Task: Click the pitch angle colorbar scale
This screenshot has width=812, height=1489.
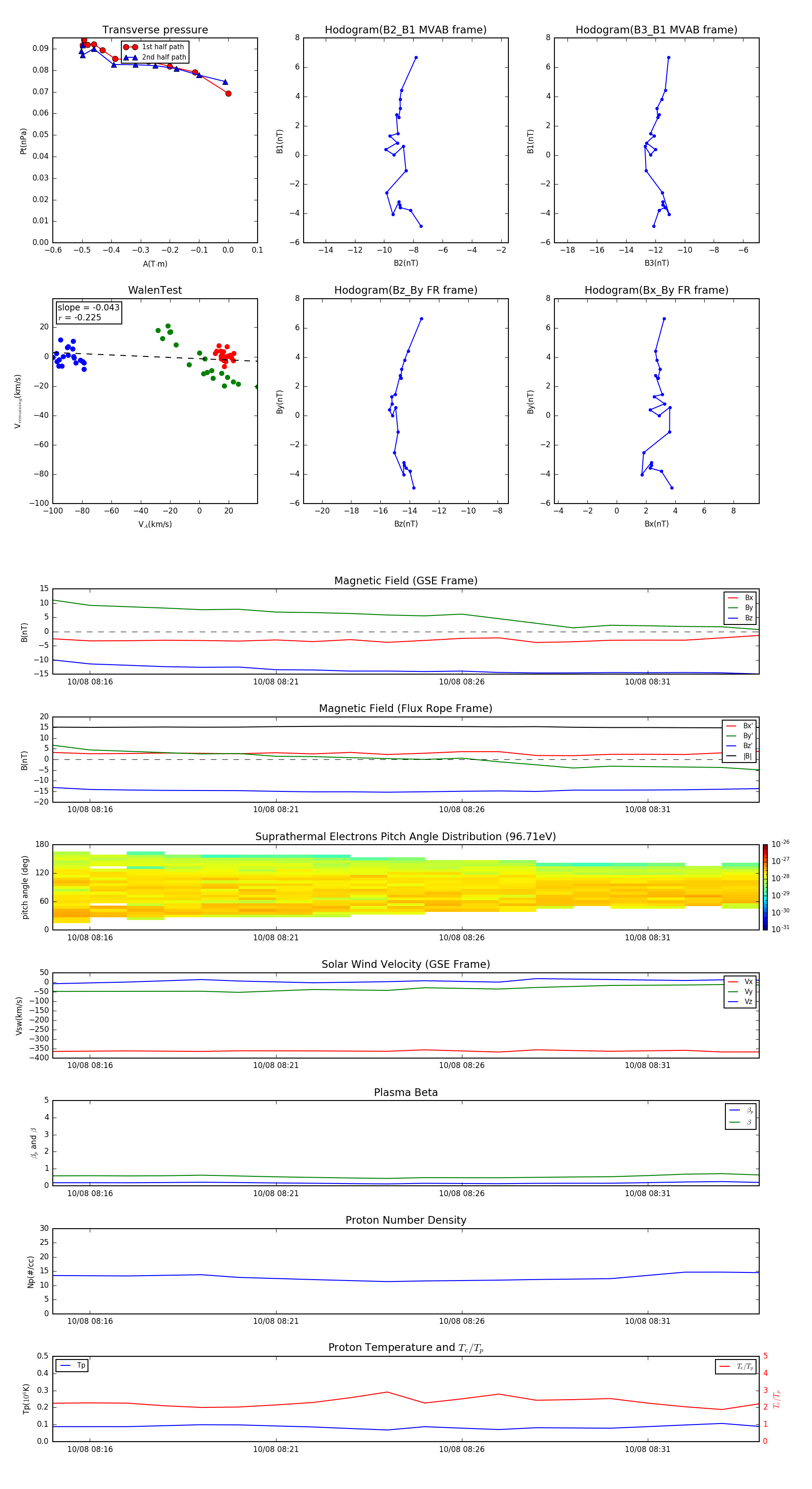Action: [765, 887]
